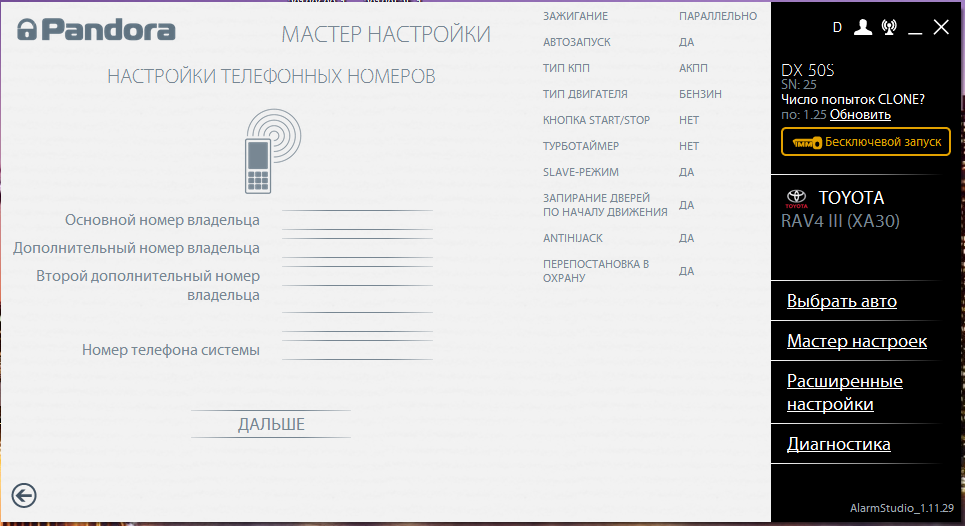Click the Toyota brand logo

[x=796, y=198]
